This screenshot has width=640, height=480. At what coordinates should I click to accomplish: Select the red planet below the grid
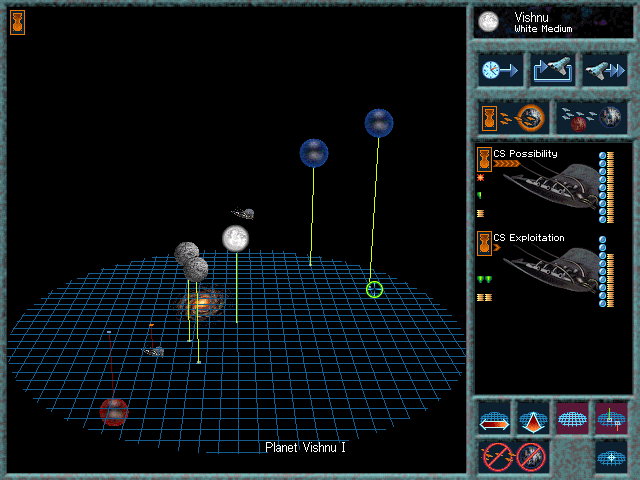114,412
